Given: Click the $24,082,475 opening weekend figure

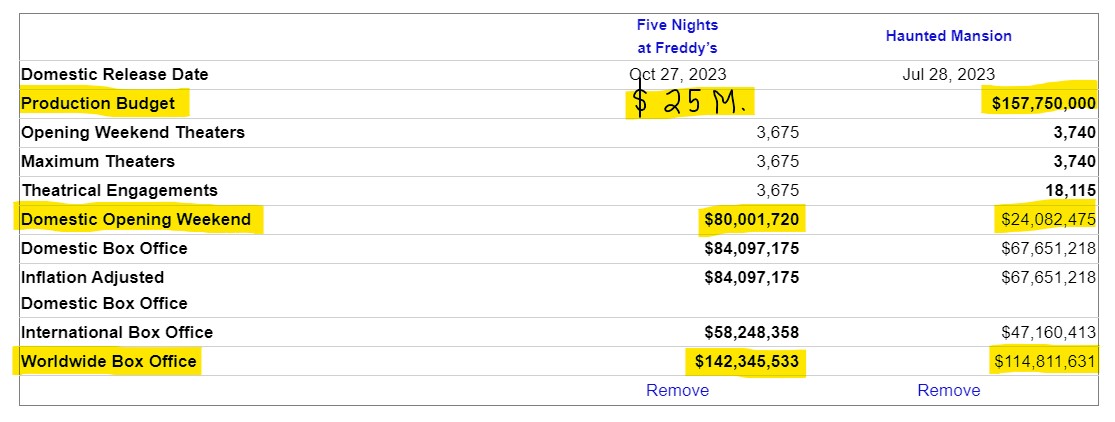Looking at the screenshot, I should click(x=1045, y=219).
